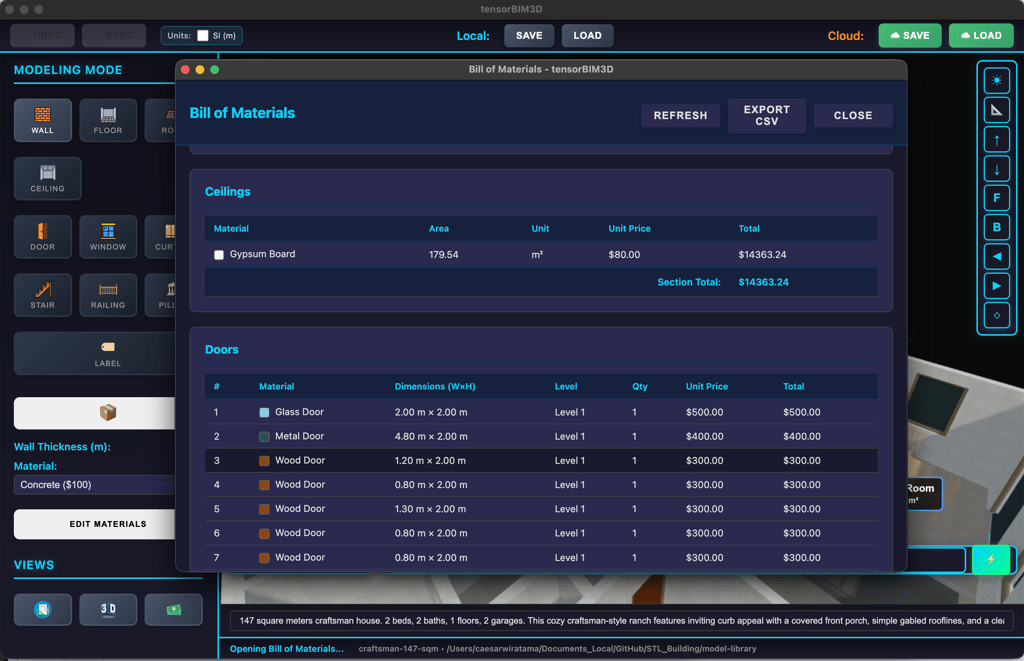
Task: Click the left triangle view button
Action: click(x=997, y=256)
